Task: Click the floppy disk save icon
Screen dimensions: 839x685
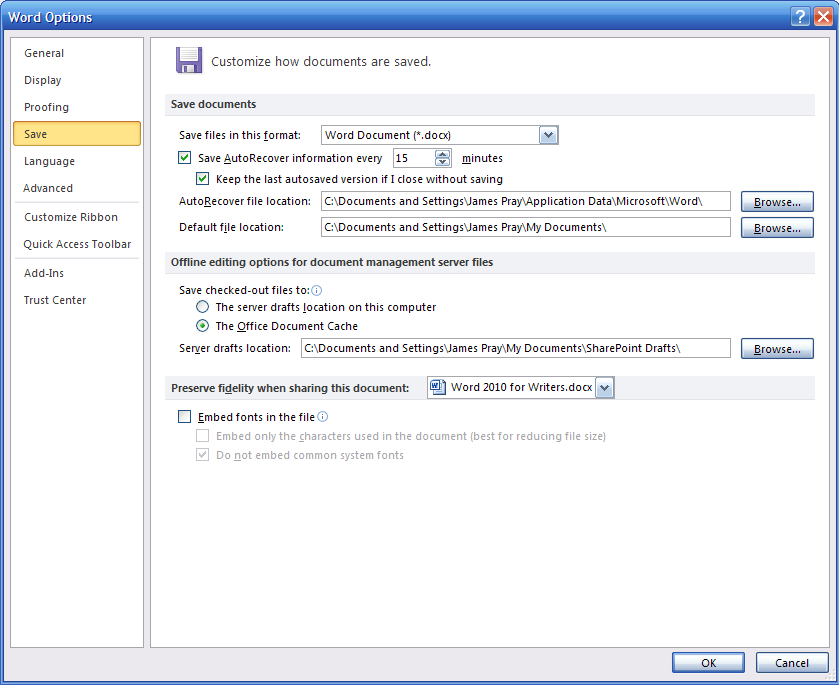Action: (189, 60)
